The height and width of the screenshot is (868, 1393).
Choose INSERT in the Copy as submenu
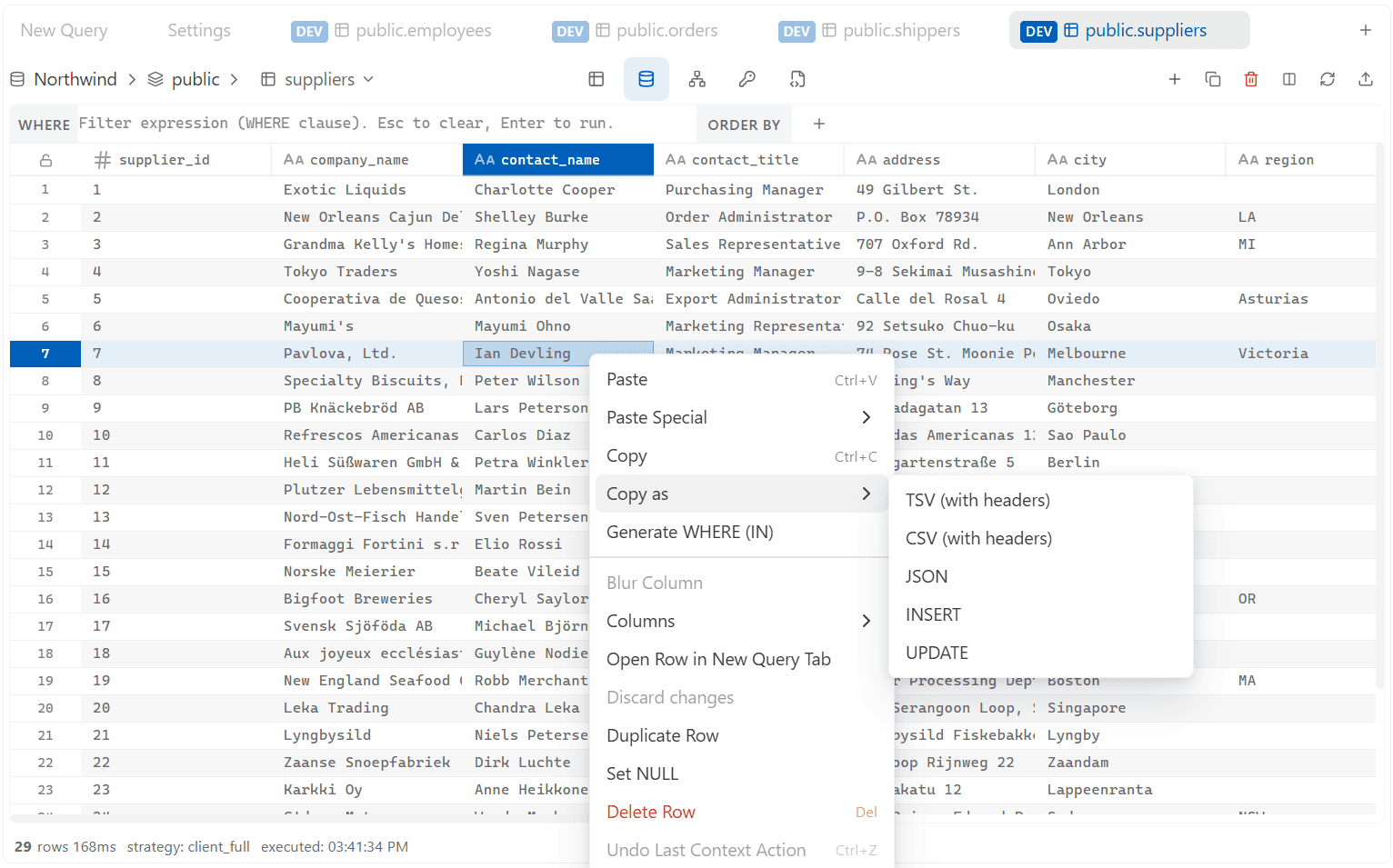point(1040,614)
